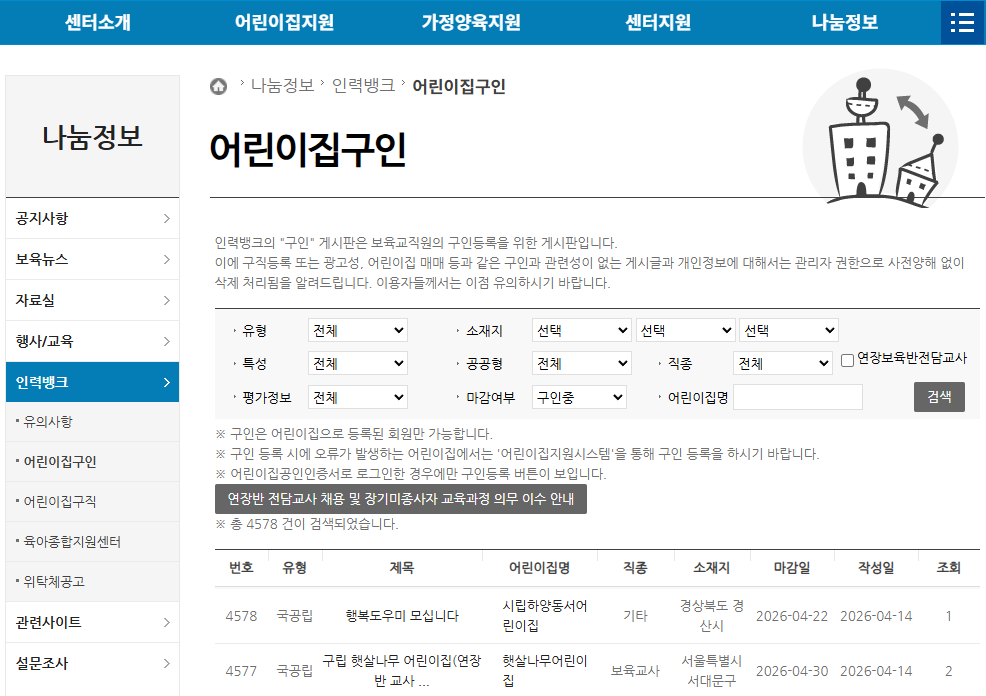The height and width of the screenshot is (696, 986).
Task: Open the 평가정보 dropdown
Action: pos(357,397)
